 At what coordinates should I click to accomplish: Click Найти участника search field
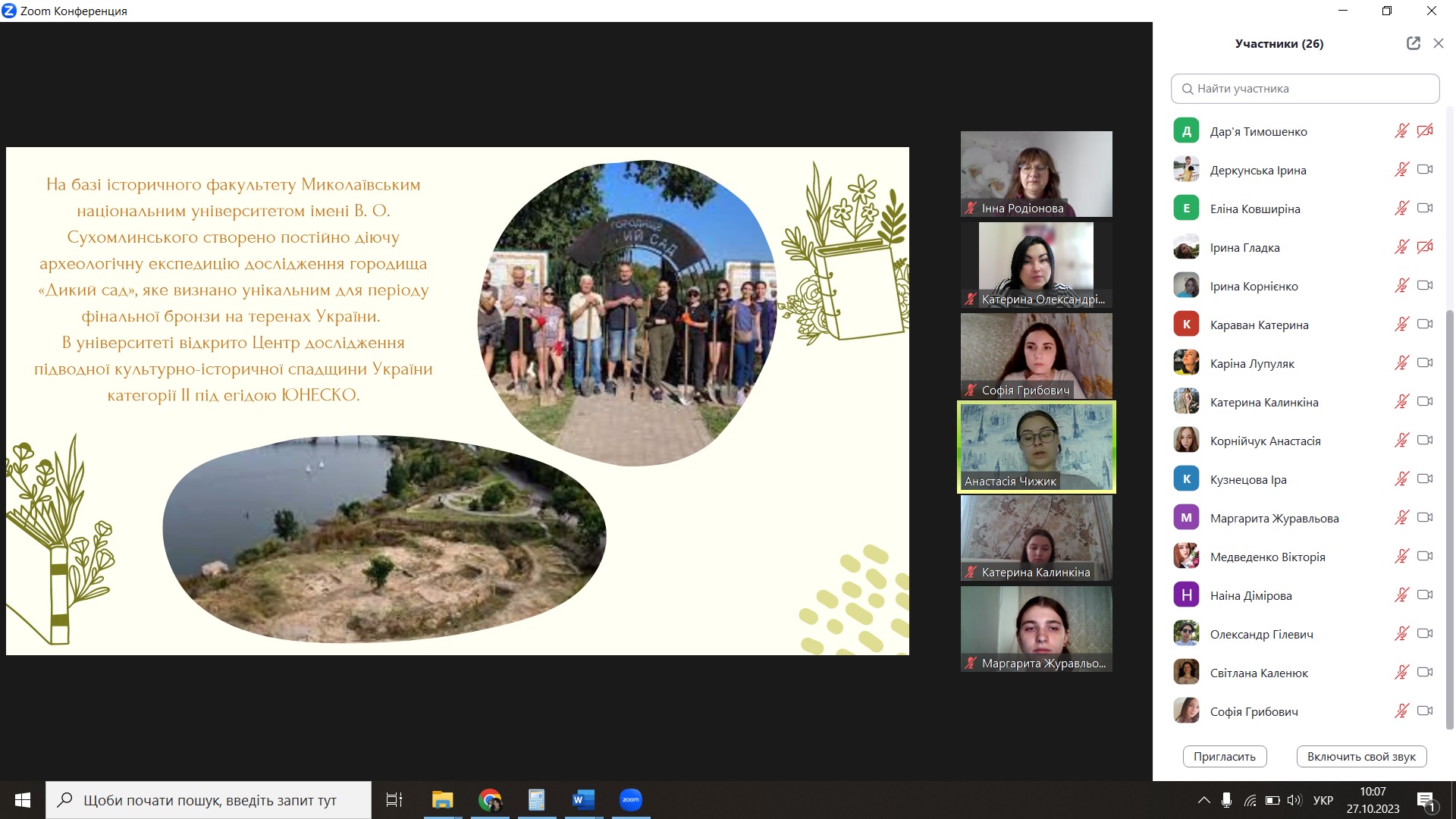point(1304,89)
